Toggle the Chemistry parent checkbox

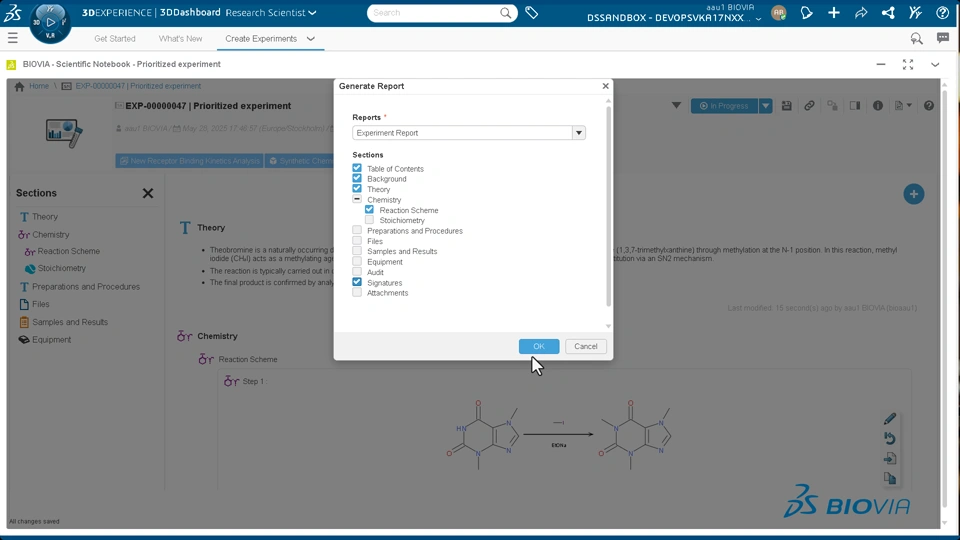coord(357,199)
